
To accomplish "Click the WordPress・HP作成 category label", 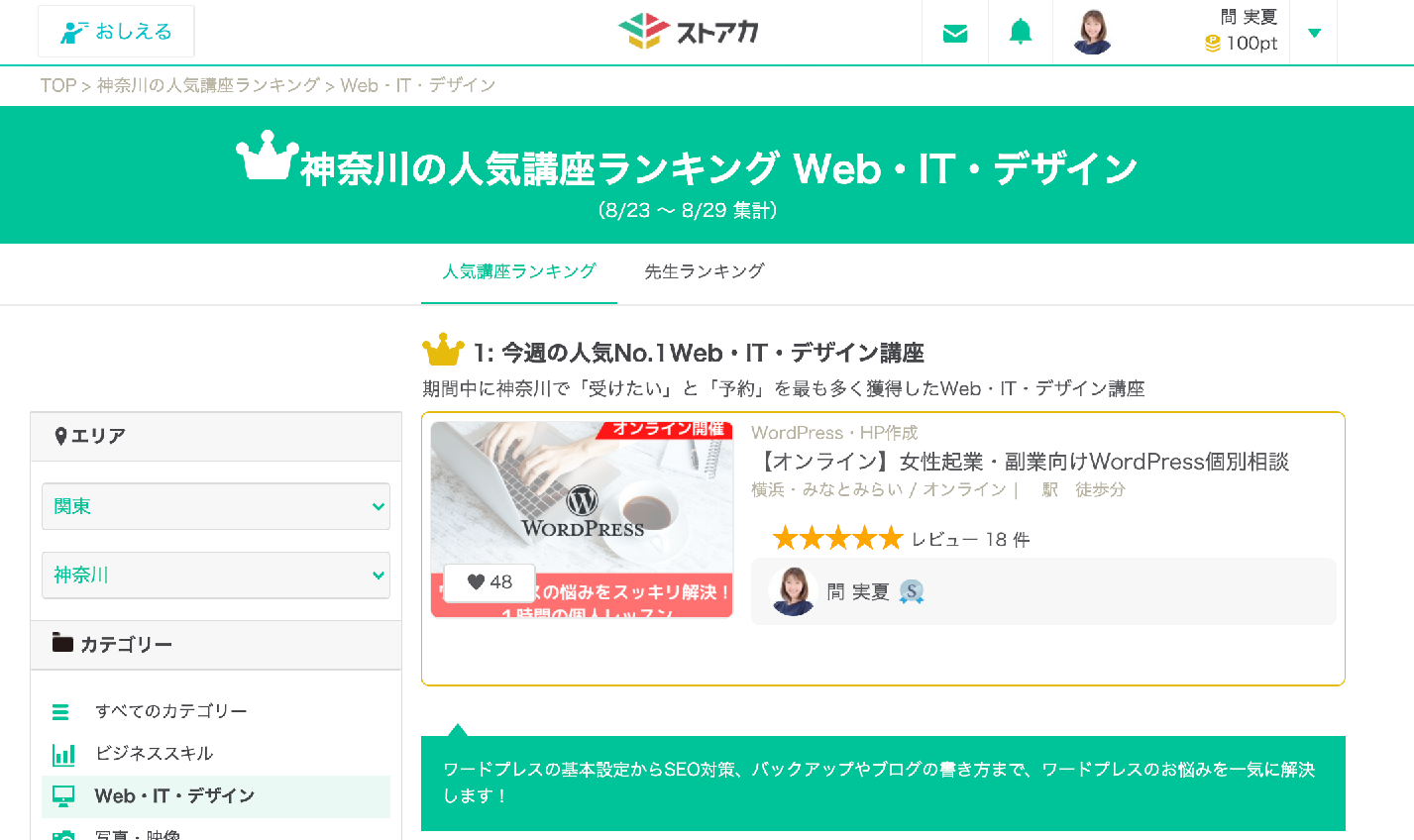I will (834, 433).
